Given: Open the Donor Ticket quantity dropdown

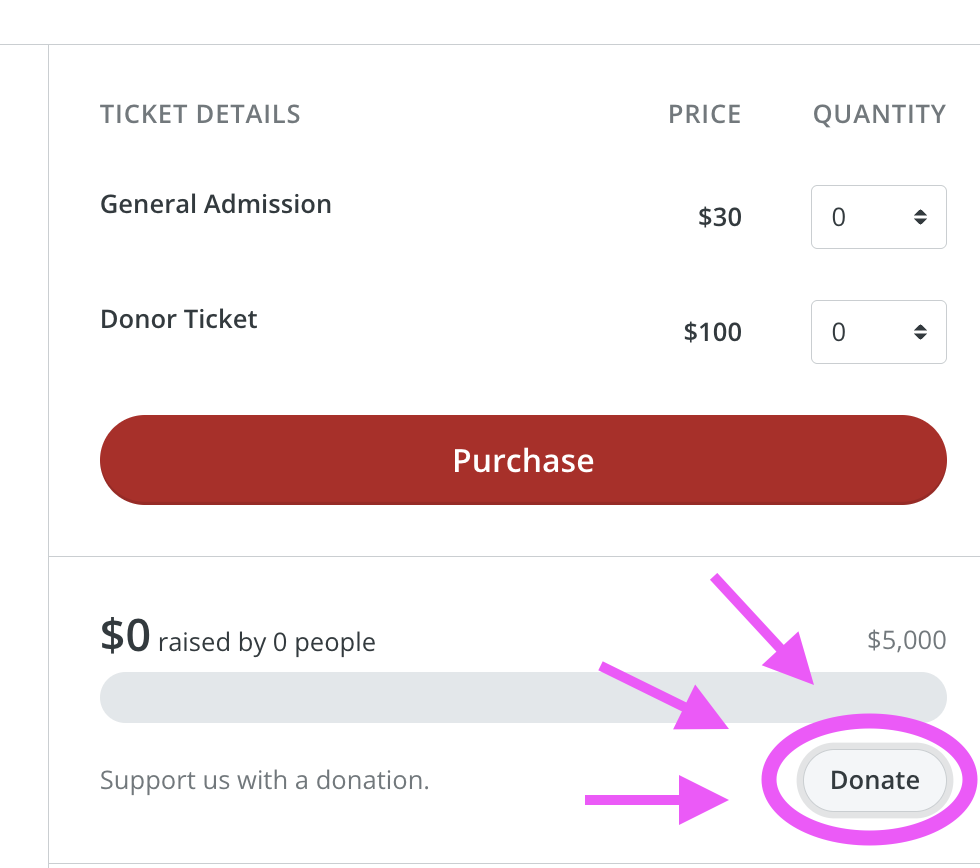Looking at the screenshot, I should 878,332.
